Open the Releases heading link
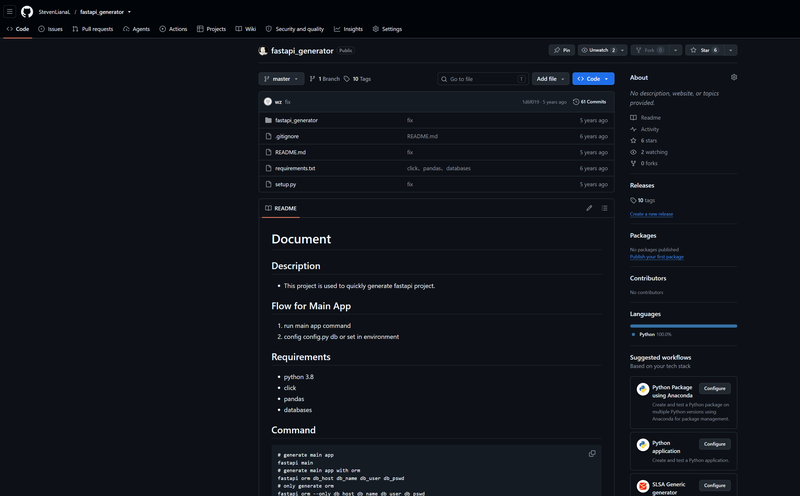Image resolution: width=800 pixels, height=496 pixels. tap(642, 185)
